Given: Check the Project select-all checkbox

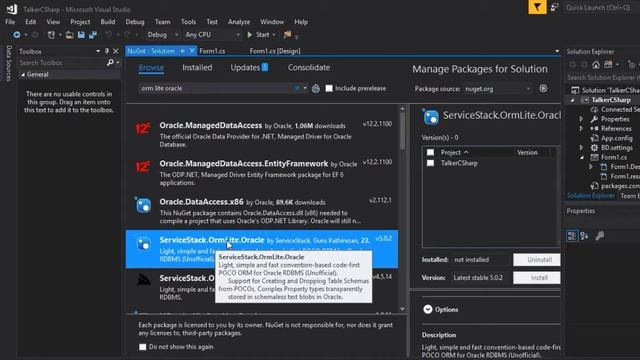Looking at the screenshot, I should pos(430,152).
